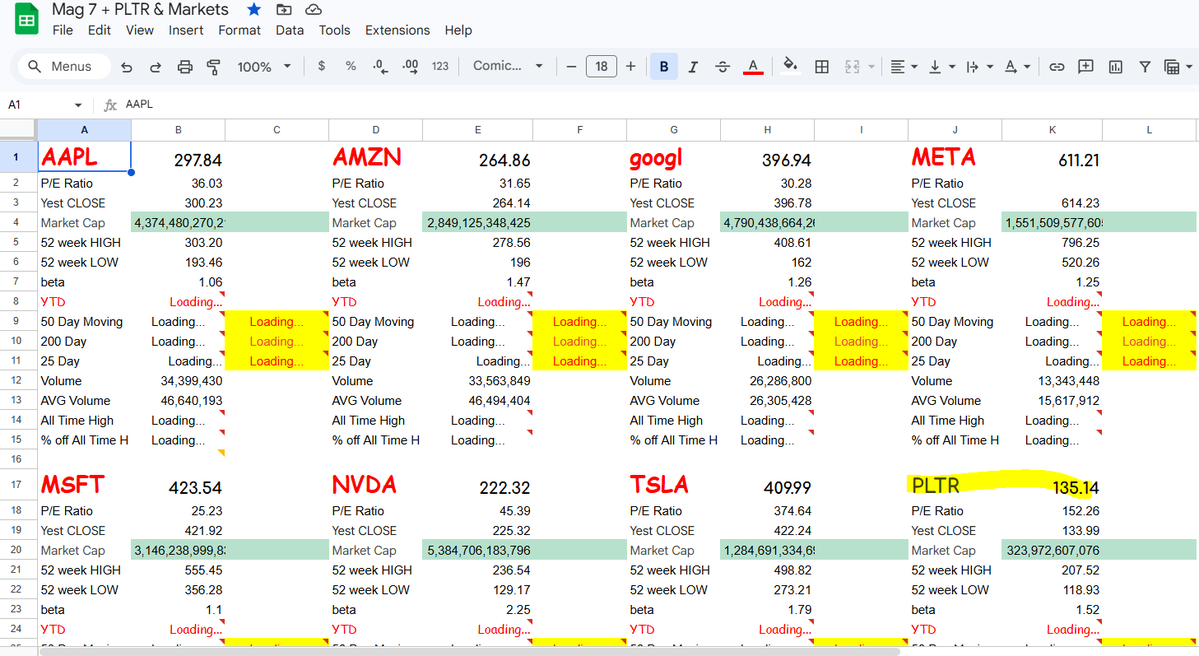
Task: Create a filter
Action: click(x=1145, y=67)
